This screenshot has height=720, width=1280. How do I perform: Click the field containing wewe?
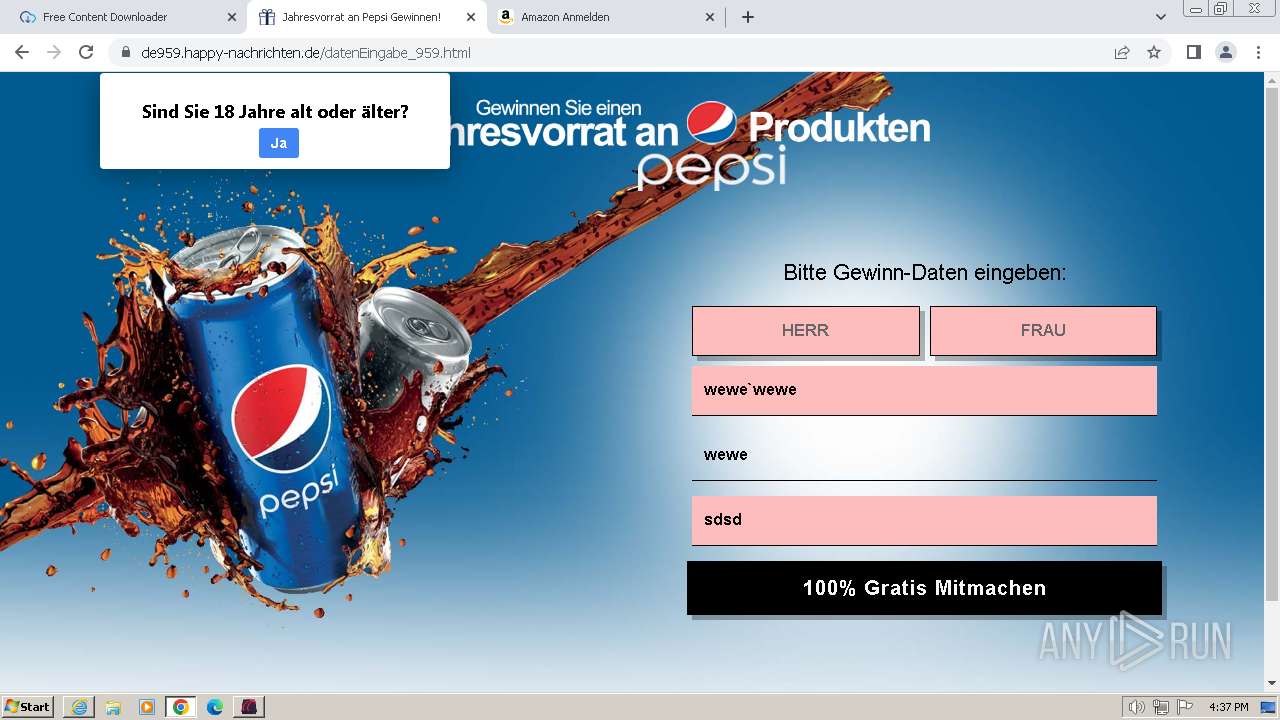pos(924,455)
